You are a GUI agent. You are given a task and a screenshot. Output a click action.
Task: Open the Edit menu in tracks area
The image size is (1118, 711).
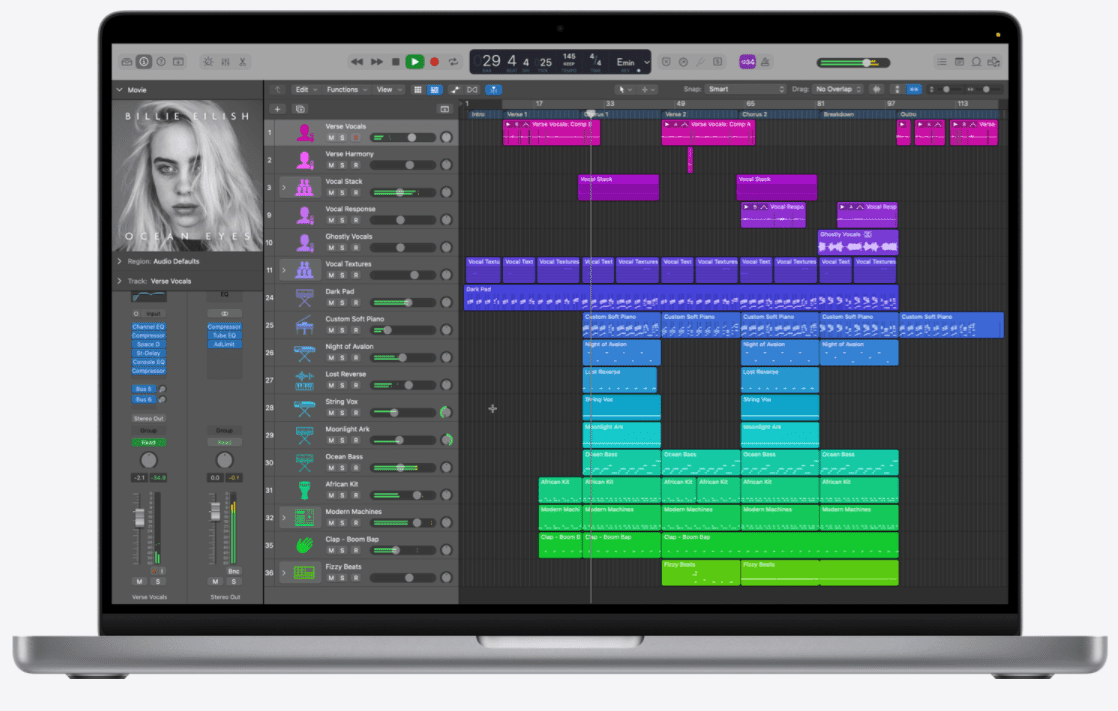304,89
